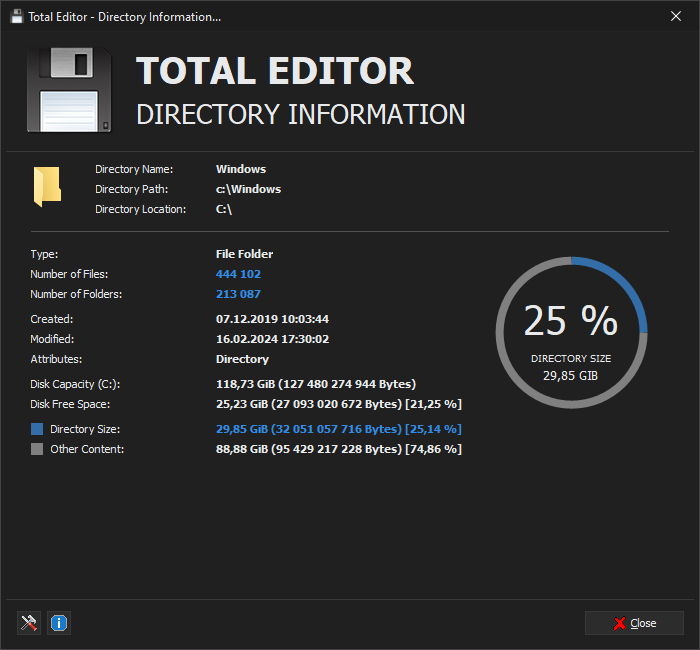The width and height of the screenshot is (700, 650).
Task: Click the Close button
Action: [x=634, y=623]
